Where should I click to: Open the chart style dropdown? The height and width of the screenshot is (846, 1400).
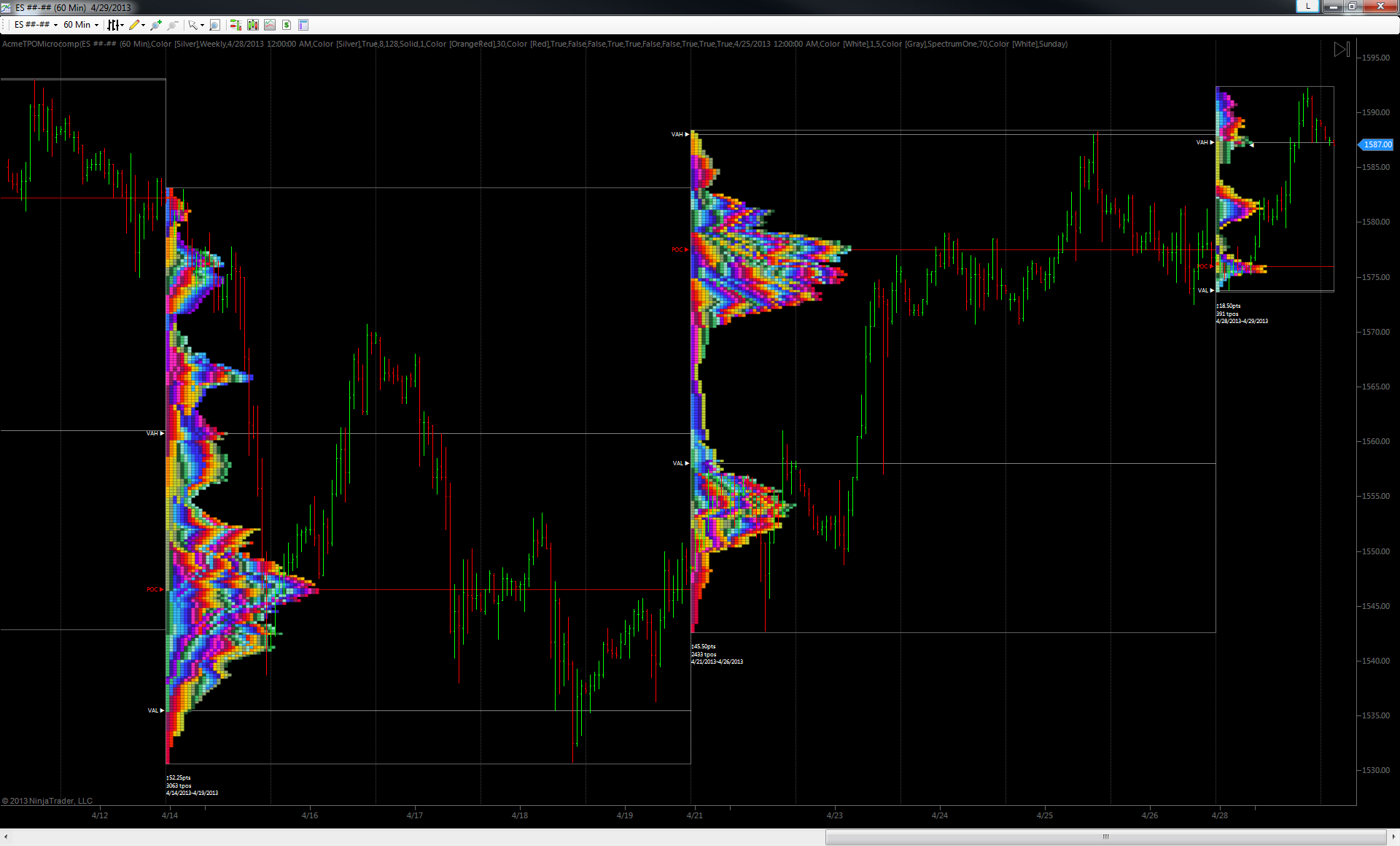[x=115, y=25]
